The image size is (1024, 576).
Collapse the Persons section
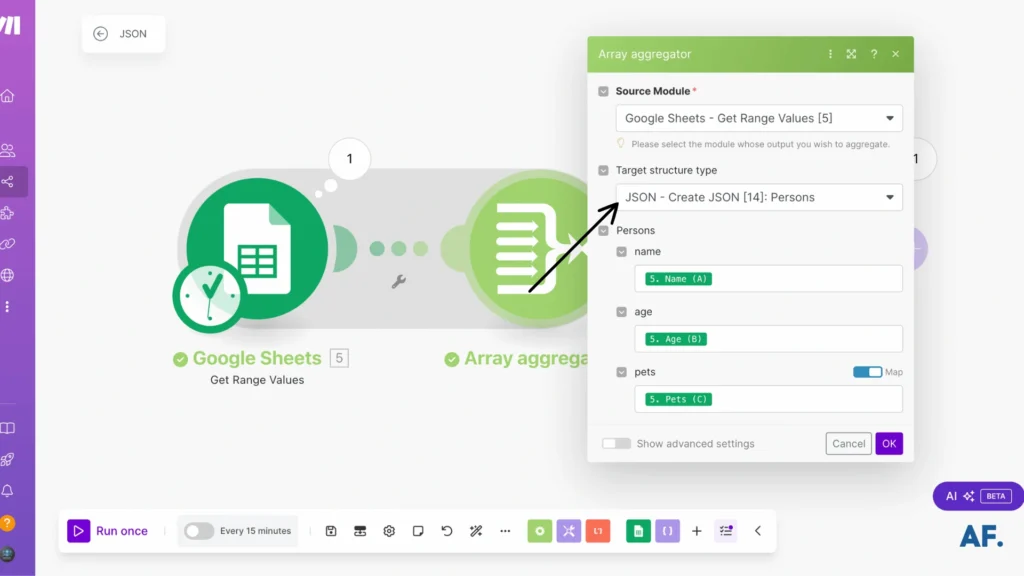coord(603,231)
